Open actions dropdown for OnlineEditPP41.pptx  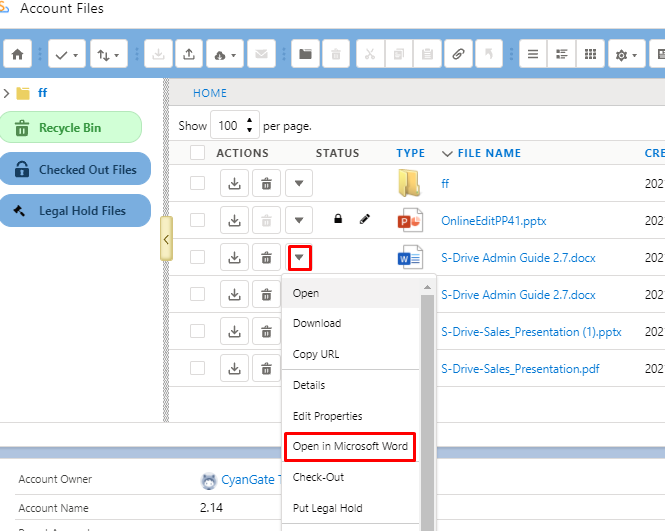(x=299, y=220)
